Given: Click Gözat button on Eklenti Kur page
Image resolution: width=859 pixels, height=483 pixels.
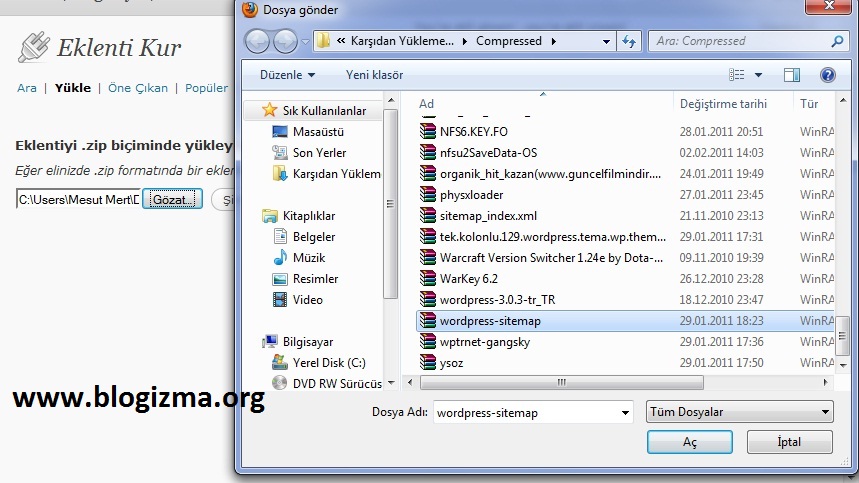Looking at the screenshot, I should coord(173,199).
